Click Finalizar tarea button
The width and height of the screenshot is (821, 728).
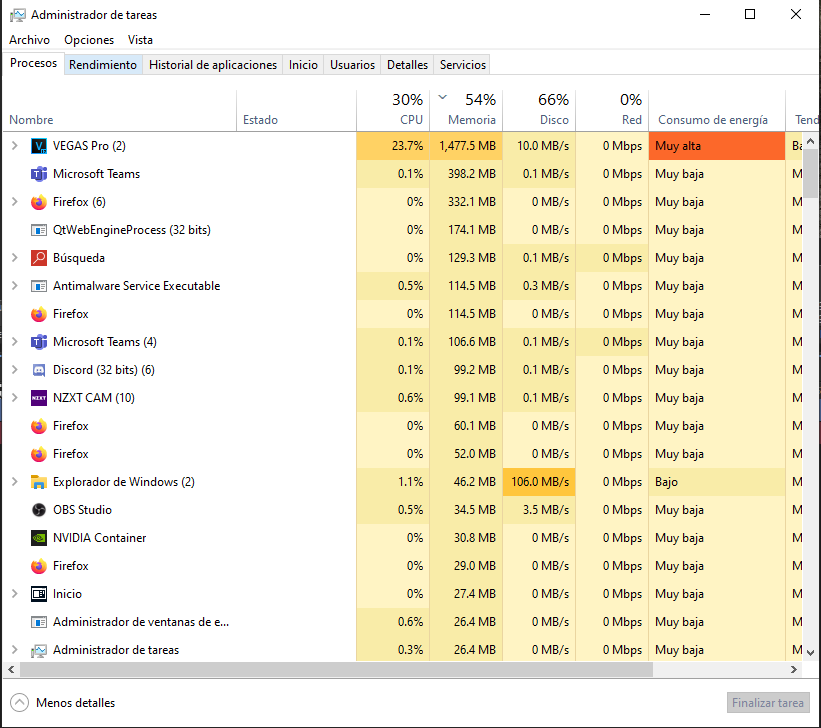tap(768, 703)
